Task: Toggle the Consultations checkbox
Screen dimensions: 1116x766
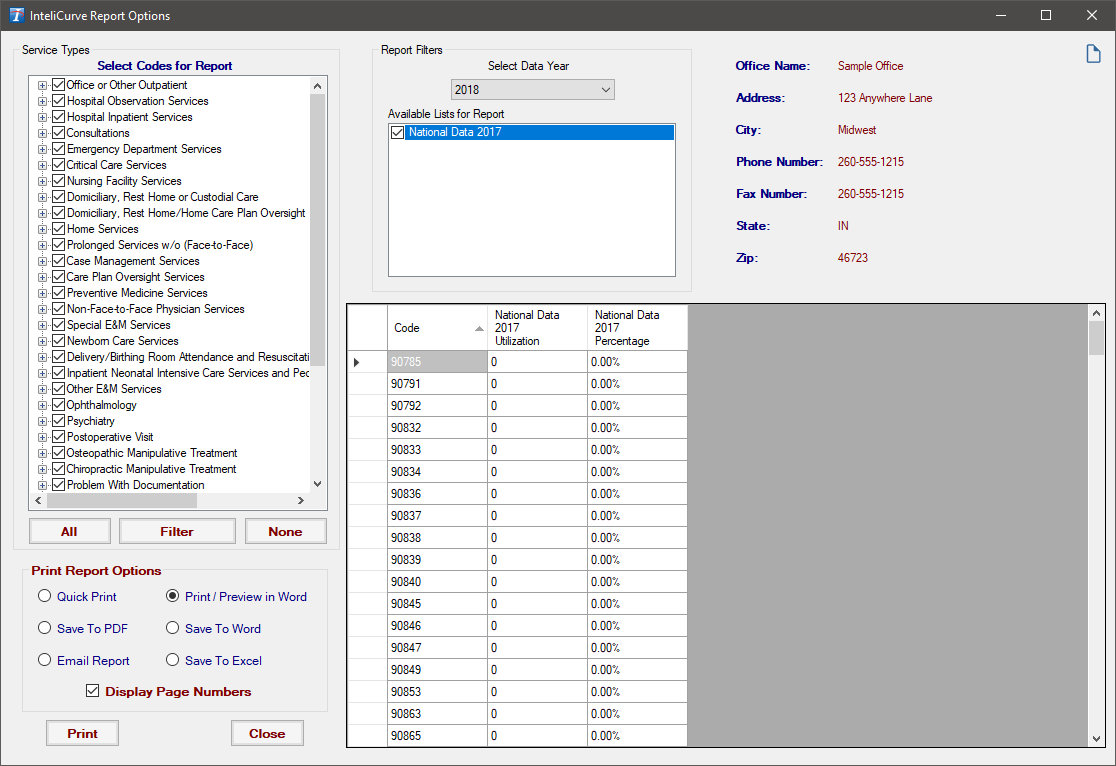Action: click(59, 133)
